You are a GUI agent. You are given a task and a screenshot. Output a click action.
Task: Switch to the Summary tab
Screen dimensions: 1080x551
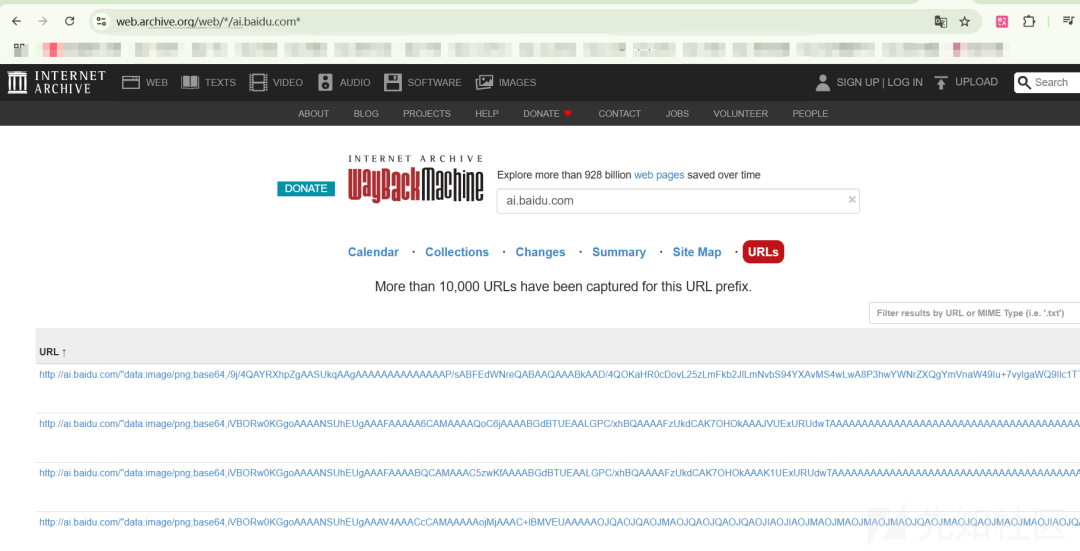coord(619,252)
